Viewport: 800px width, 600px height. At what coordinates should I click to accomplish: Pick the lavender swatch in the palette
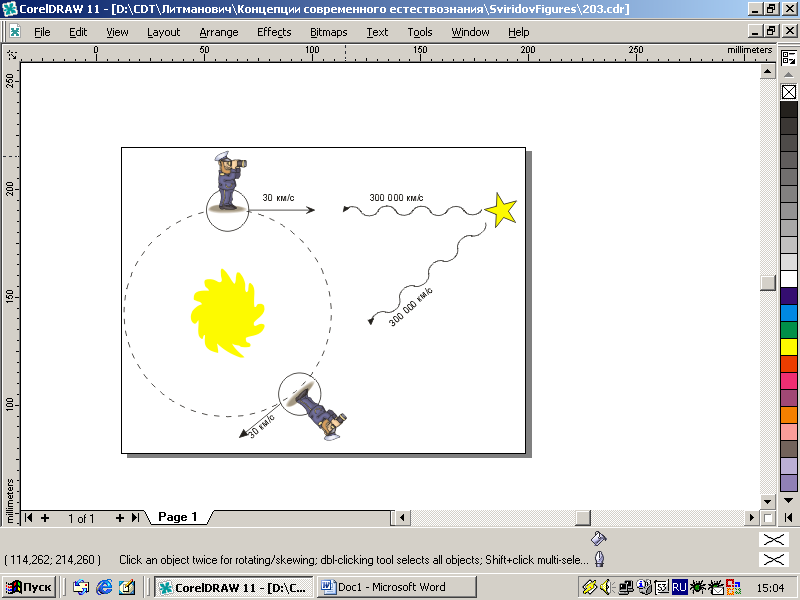tap(789, 466)
